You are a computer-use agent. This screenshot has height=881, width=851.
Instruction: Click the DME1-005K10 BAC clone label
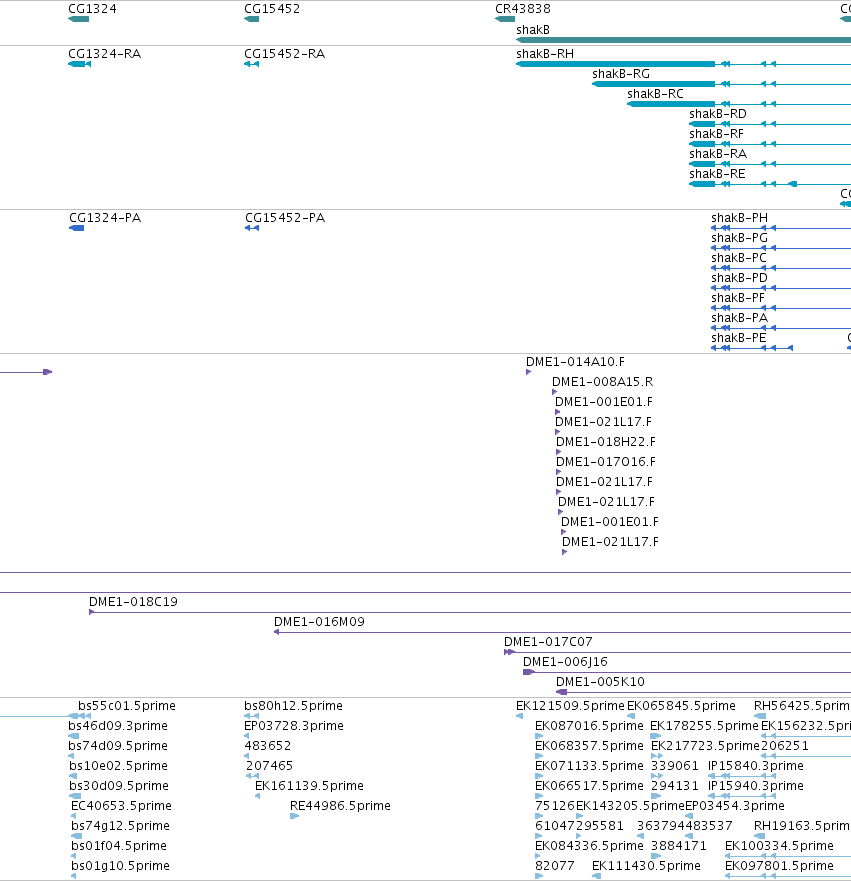(600, 682)
